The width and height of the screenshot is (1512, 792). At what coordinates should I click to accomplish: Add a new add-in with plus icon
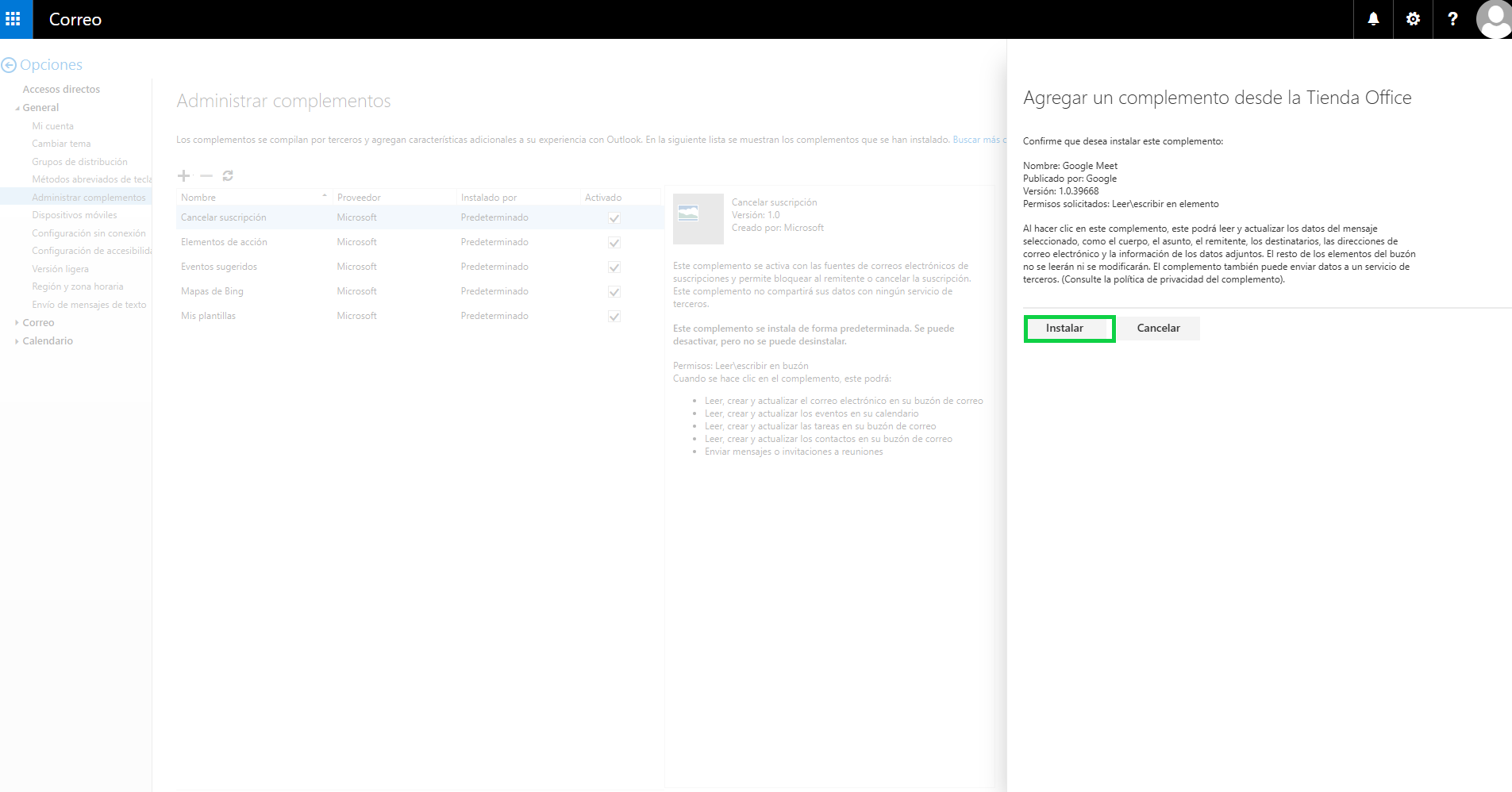tap(183, 175)
